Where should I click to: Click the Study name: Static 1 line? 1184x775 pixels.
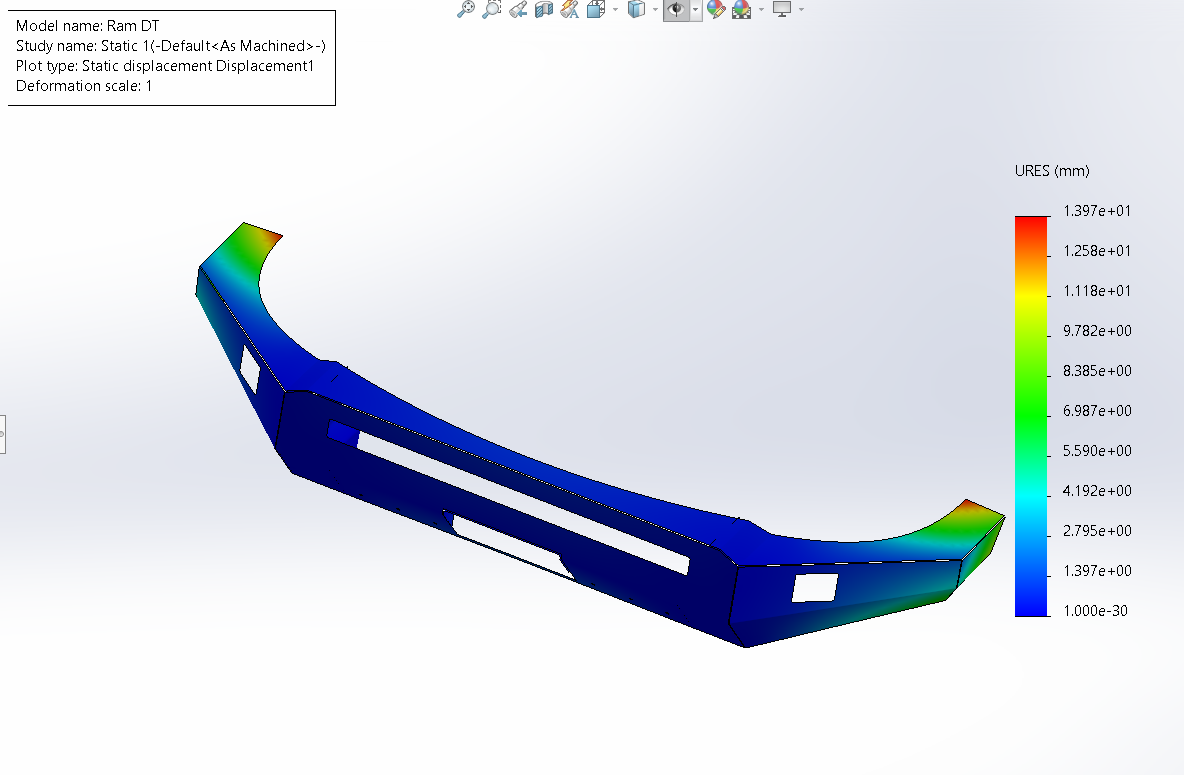coord(171,46)
